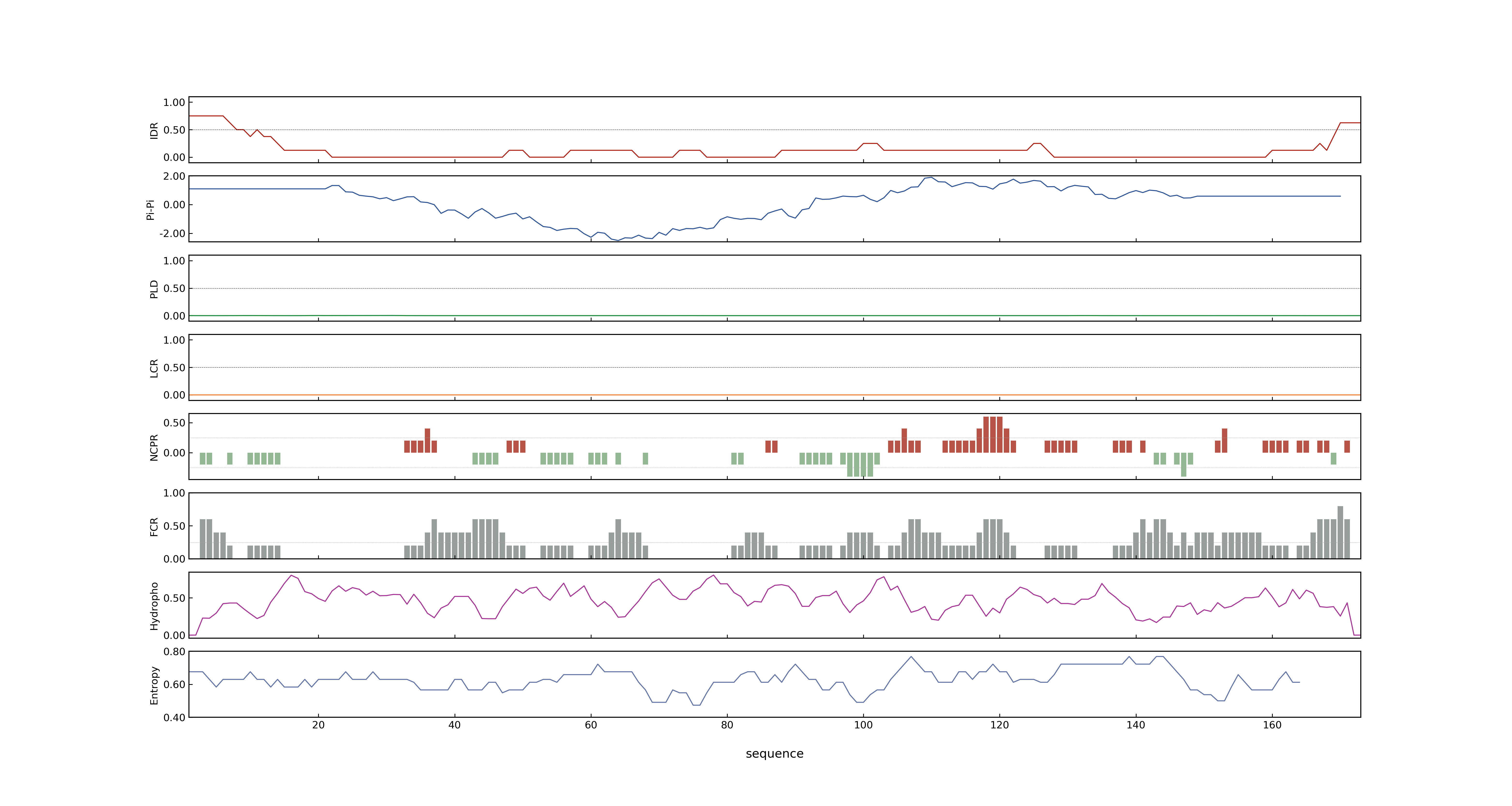Click x-axis tick label '40'
The height and width of the screenshot is (806, 1512).
[454, 725]
